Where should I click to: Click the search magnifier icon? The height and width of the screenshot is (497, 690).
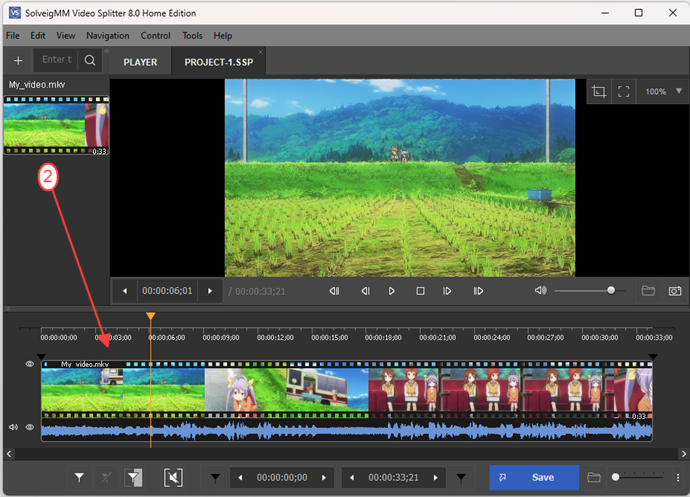(90, 60)
